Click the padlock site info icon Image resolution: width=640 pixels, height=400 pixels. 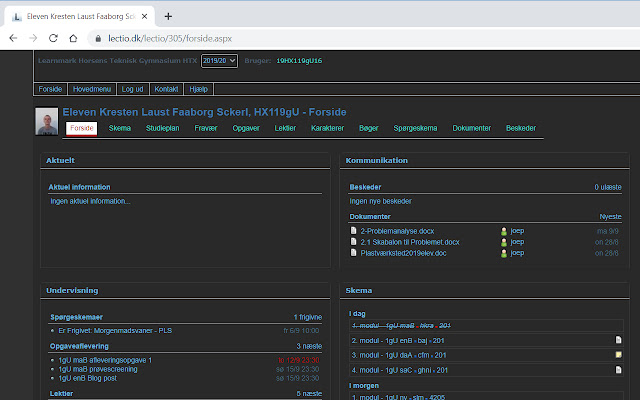click(98, 38)
